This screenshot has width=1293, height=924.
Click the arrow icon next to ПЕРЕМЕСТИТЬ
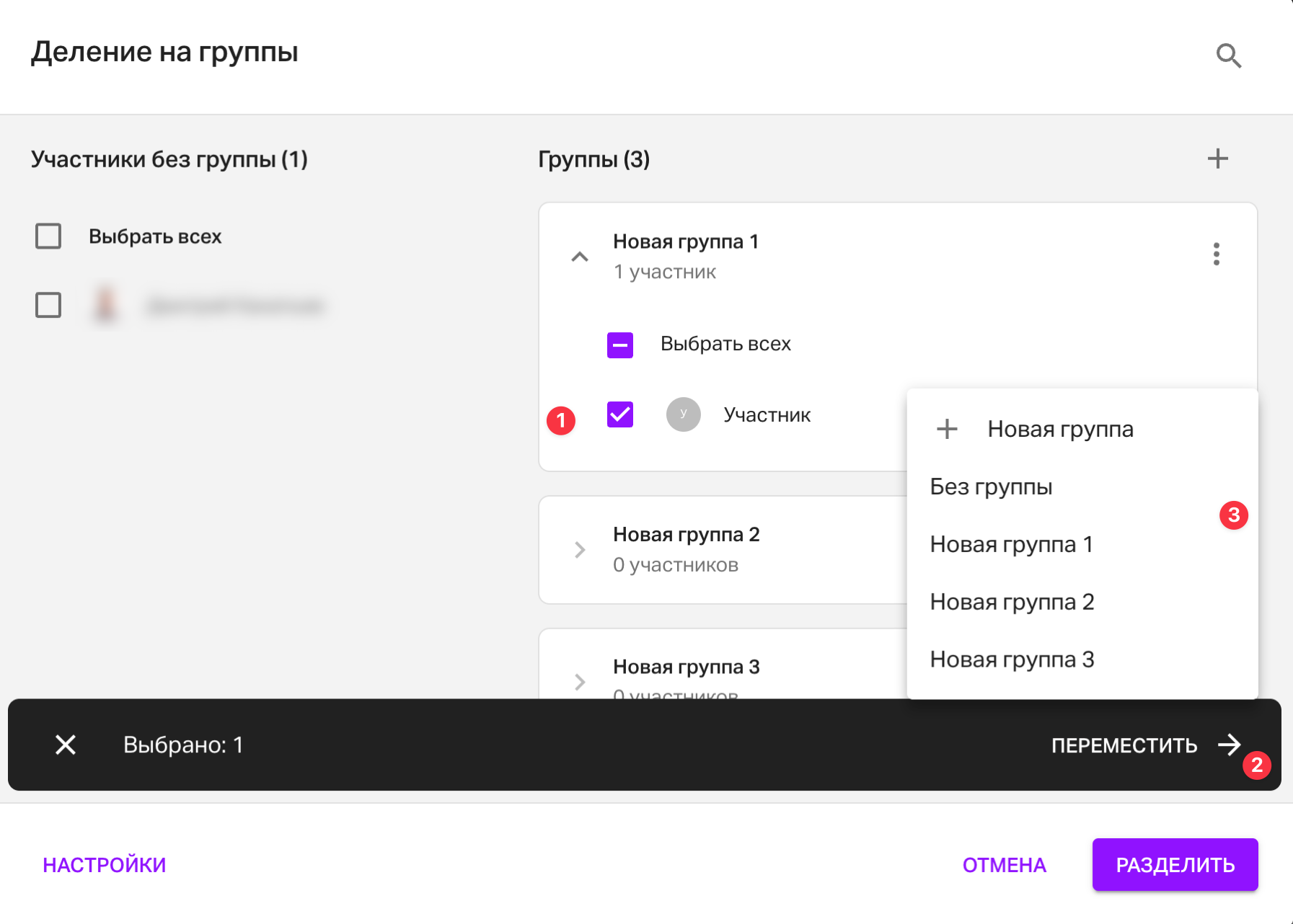click(1229, 745)
